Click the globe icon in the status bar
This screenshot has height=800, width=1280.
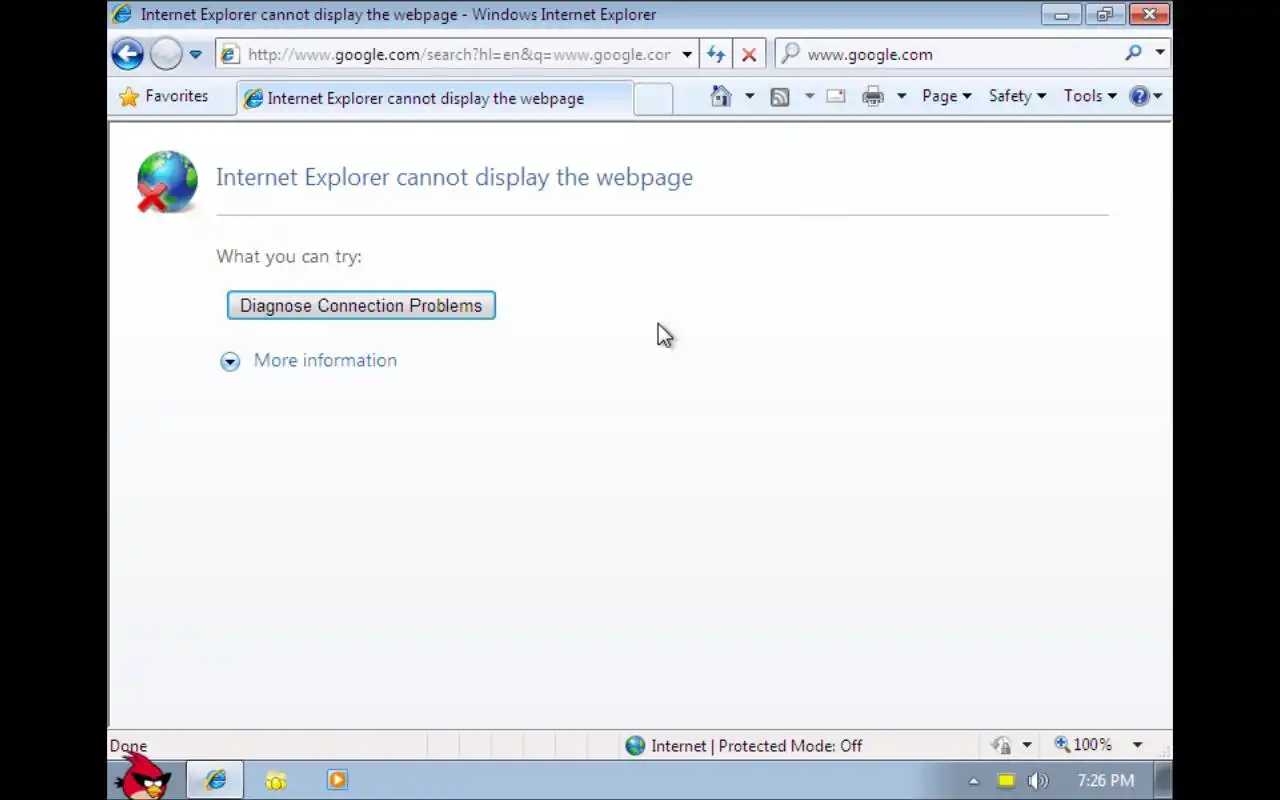(635, 746)
